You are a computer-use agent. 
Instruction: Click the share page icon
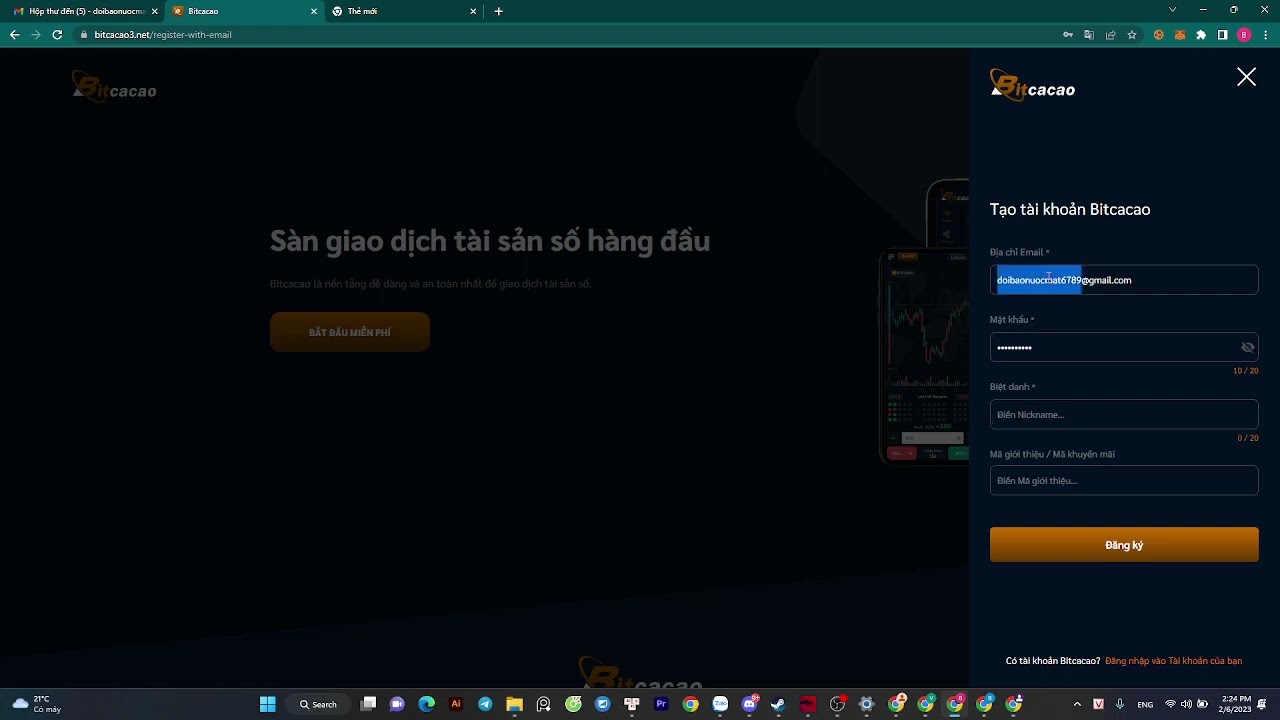pos(1110,34)
